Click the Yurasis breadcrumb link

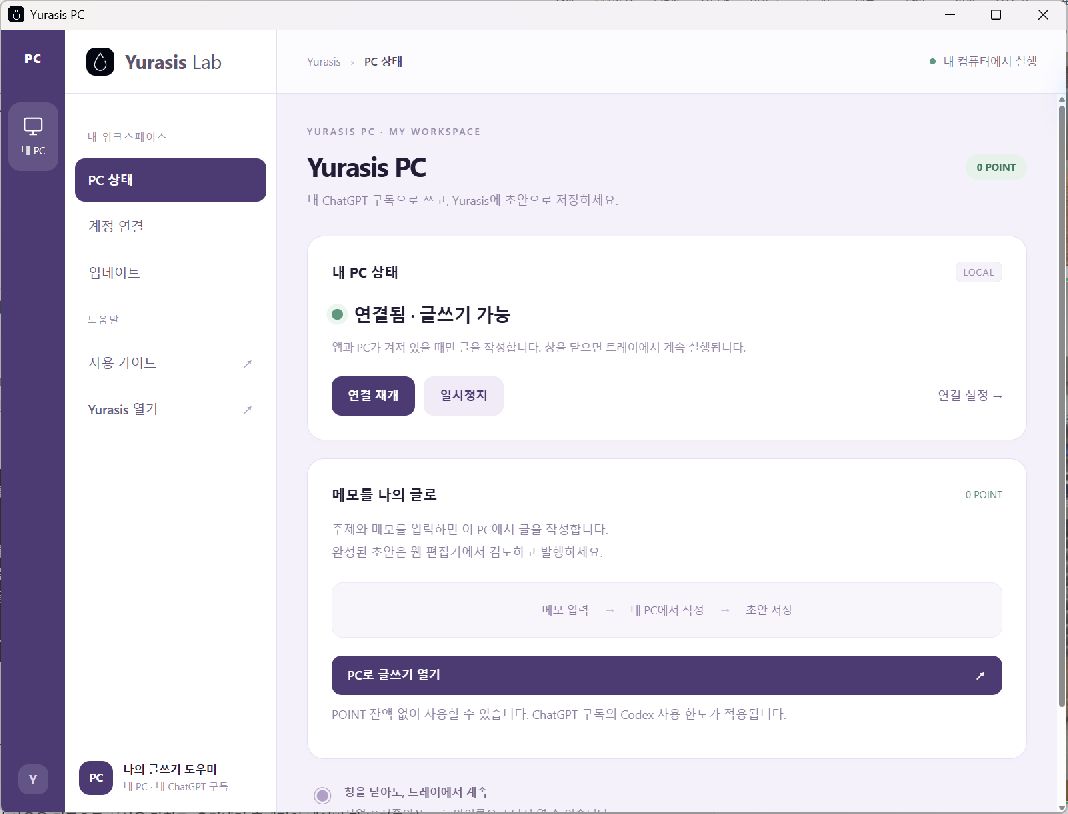324,62
